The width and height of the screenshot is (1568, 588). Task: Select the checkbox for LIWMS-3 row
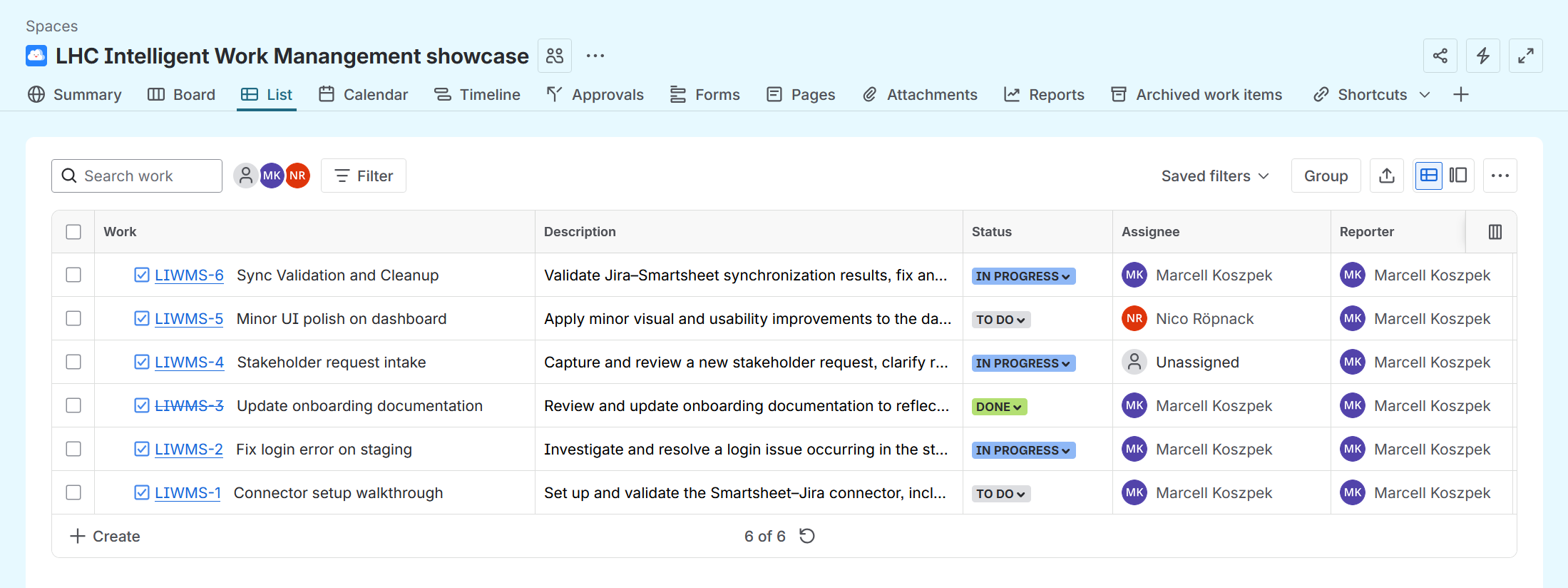click(73, 406)
